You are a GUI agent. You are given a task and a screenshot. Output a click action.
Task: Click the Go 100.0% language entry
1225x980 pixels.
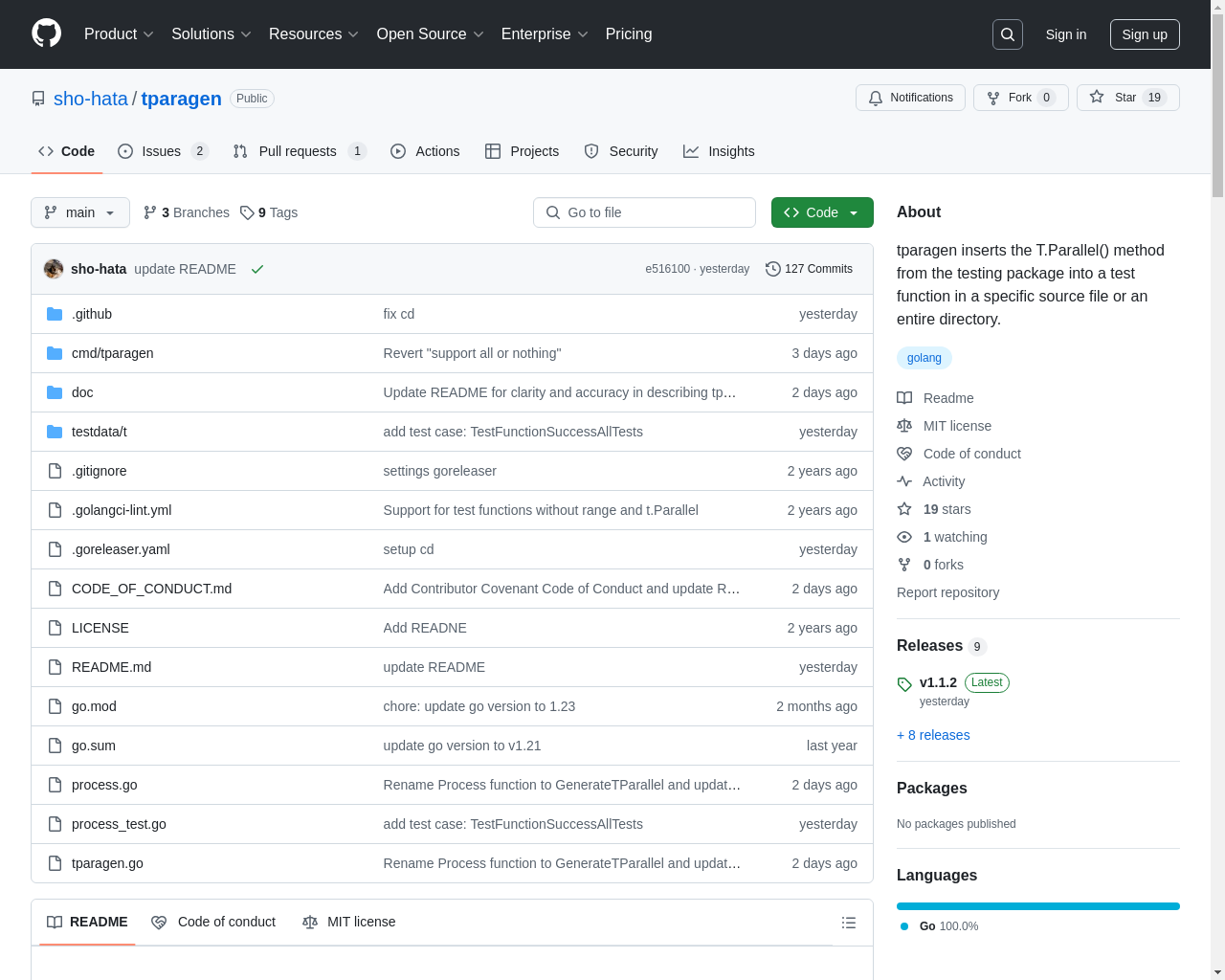[940, 926]
